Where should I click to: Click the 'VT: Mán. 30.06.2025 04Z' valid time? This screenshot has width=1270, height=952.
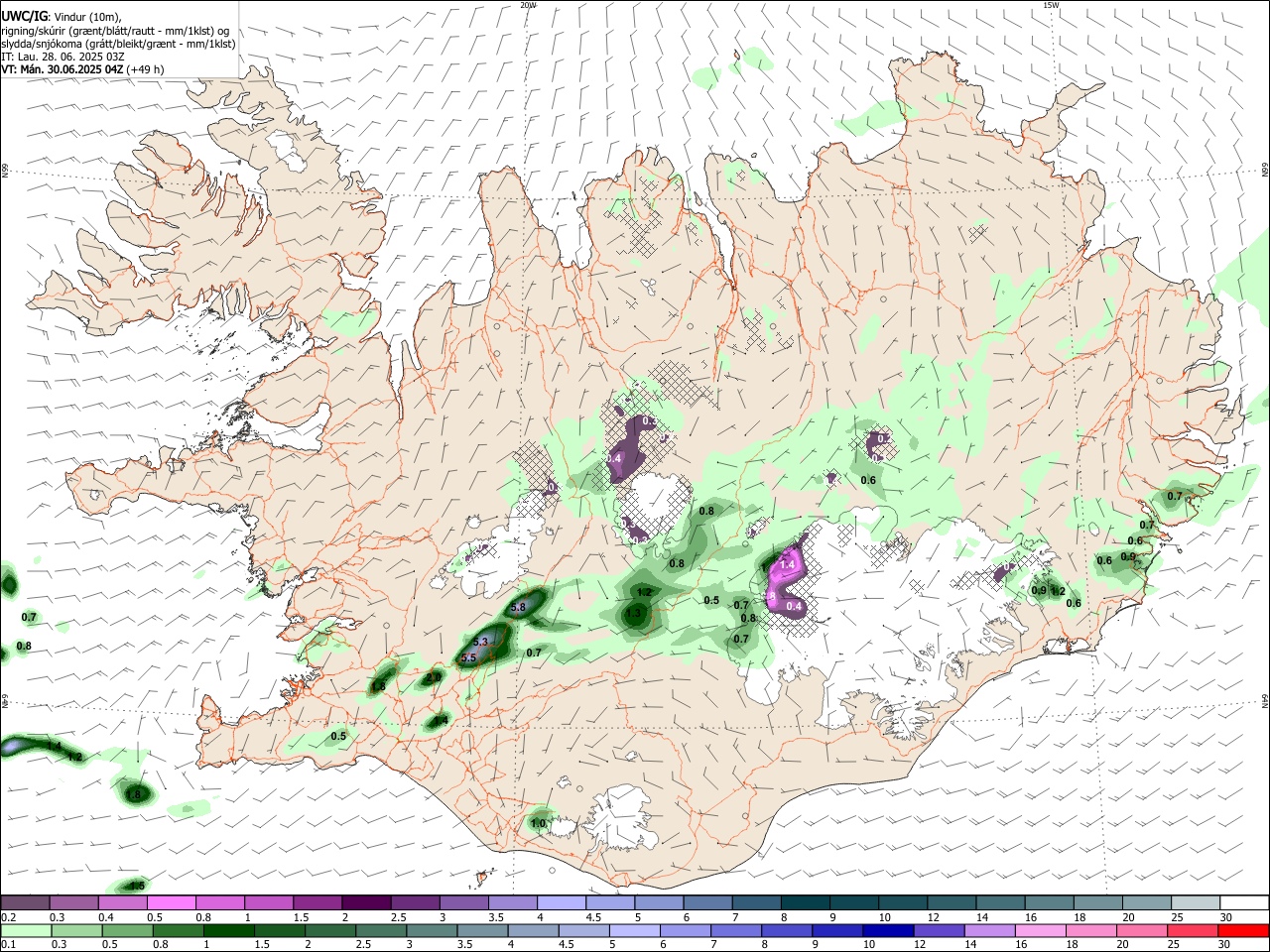tap(63, 69)
